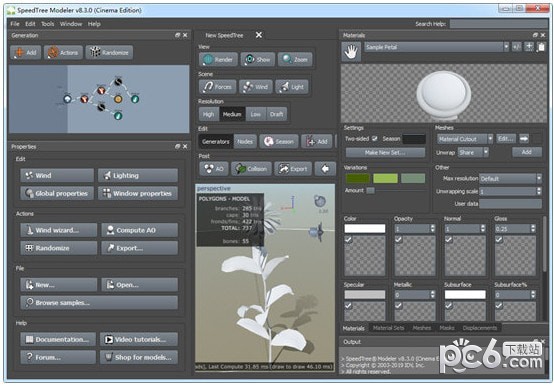Screen dimensions: 554x386
Task: Click the left arrow button in Post toolbar
Action: coord(325,169)
